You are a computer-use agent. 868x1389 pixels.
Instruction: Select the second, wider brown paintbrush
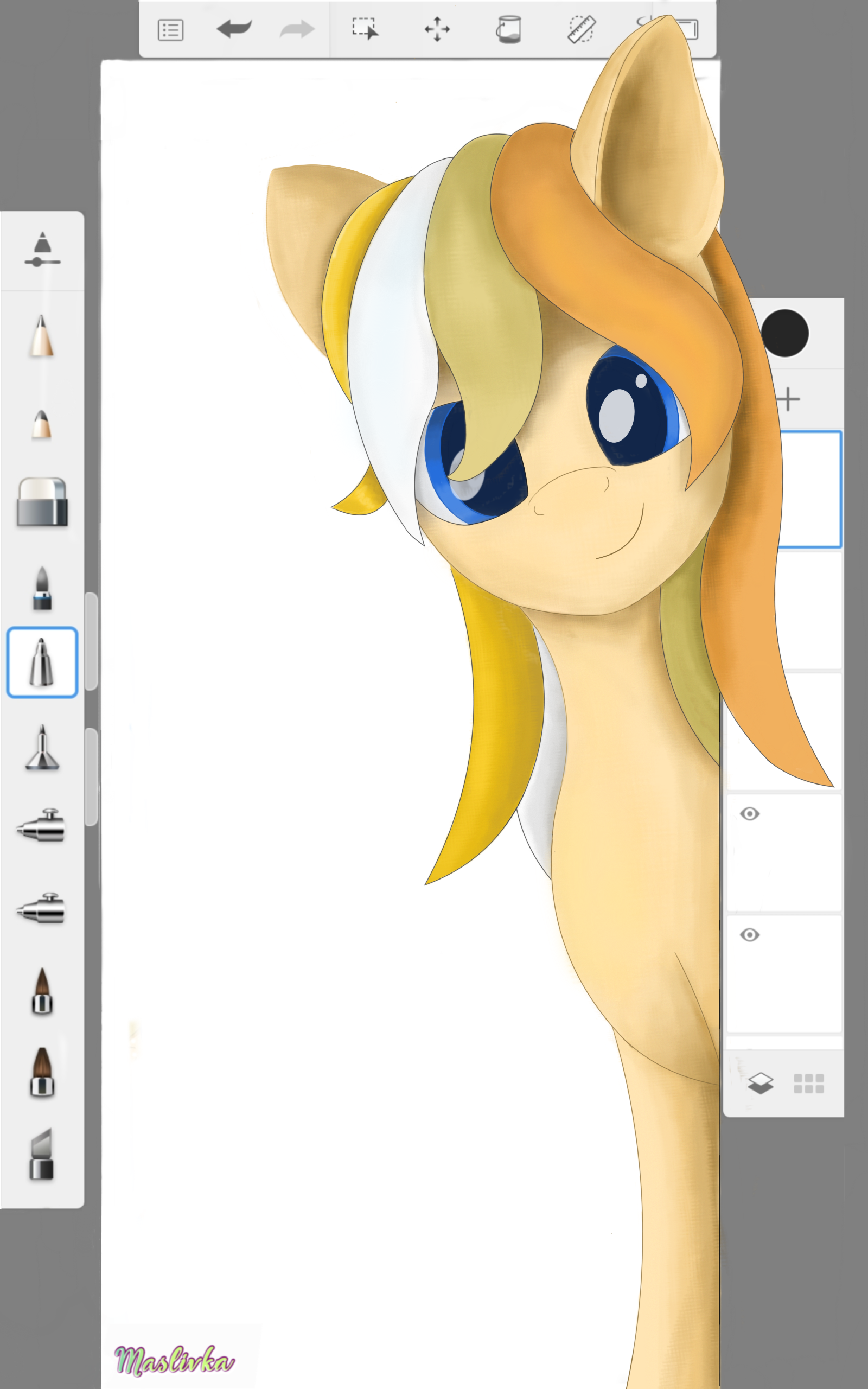click(42, 1072)
